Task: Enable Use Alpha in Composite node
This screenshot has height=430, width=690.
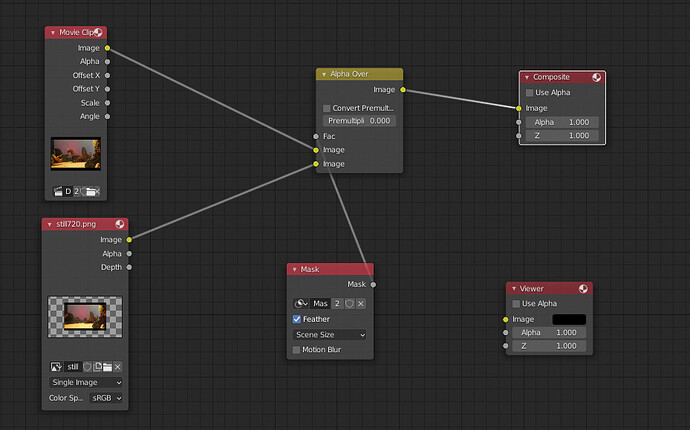Action: (x=529, y=93)
